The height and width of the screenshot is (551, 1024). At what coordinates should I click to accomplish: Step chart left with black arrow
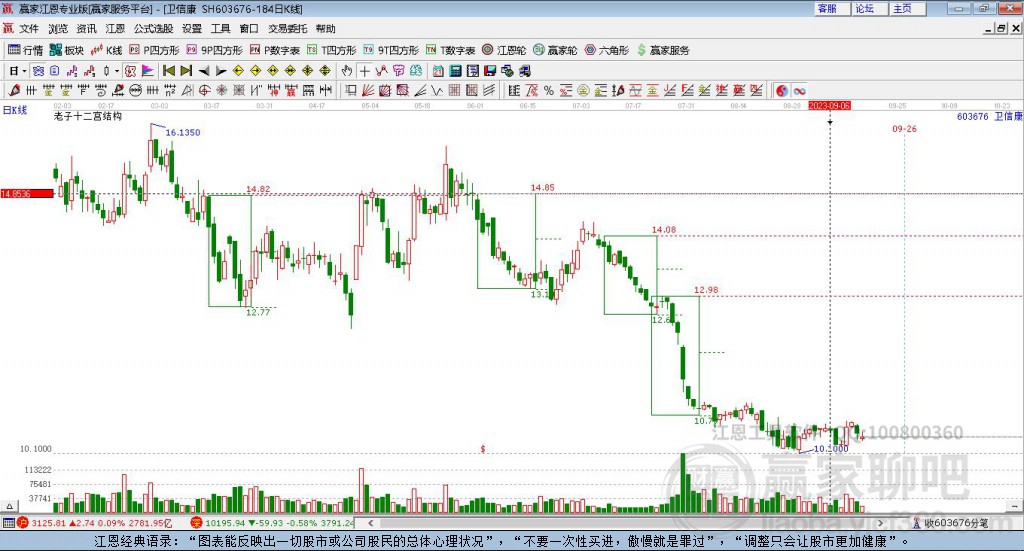coord(204,71)
